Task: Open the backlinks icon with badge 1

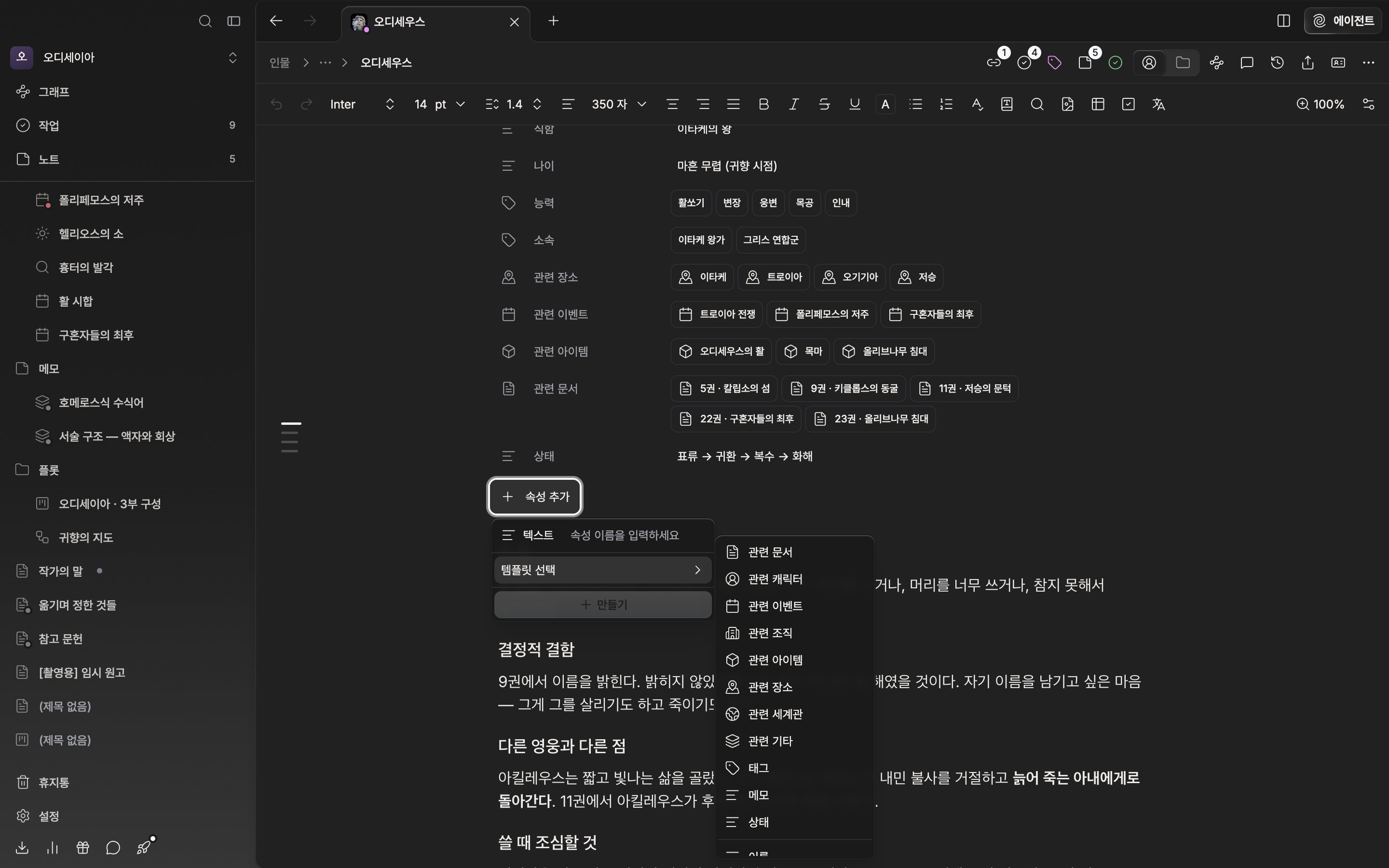Action: (994, 63)
